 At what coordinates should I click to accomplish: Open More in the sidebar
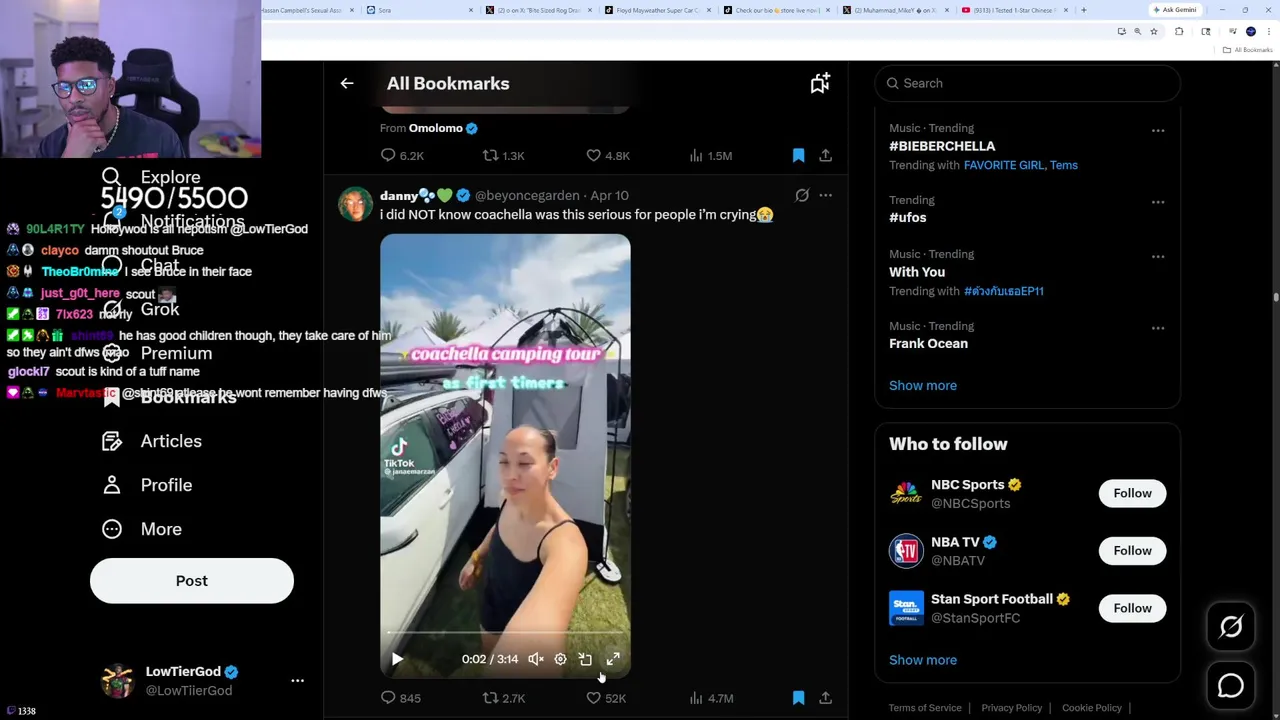pyautogui.click(x=142, y=529)
